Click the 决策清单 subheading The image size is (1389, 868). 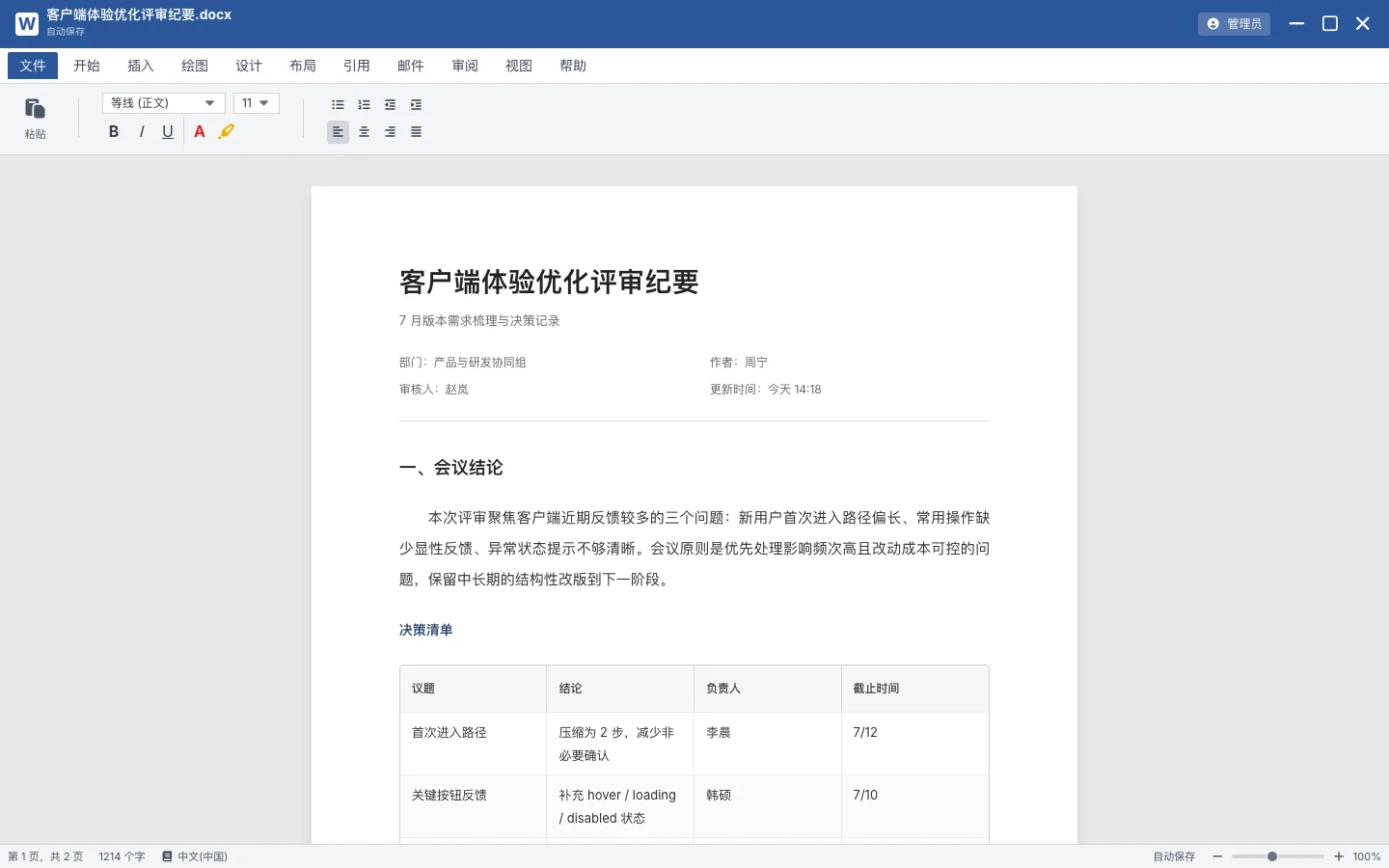425,630
